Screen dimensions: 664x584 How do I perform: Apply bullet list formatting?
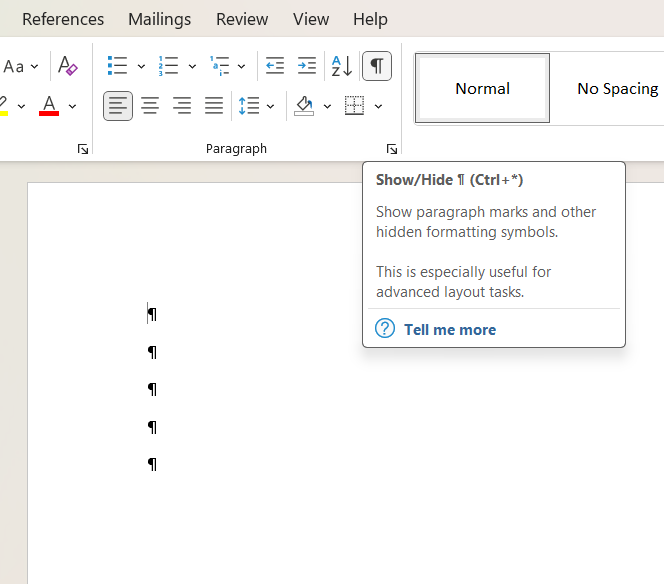pyautogui.click(x=117, y=66)
